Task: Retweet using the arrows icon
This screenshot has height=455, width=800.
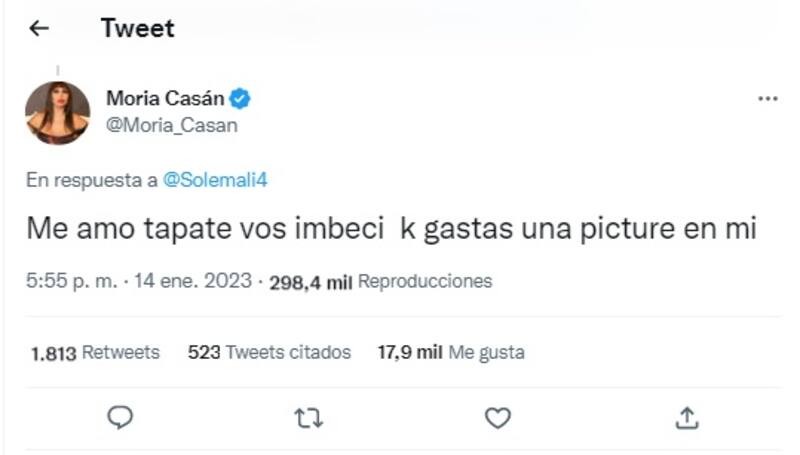Action: point(309,417)
